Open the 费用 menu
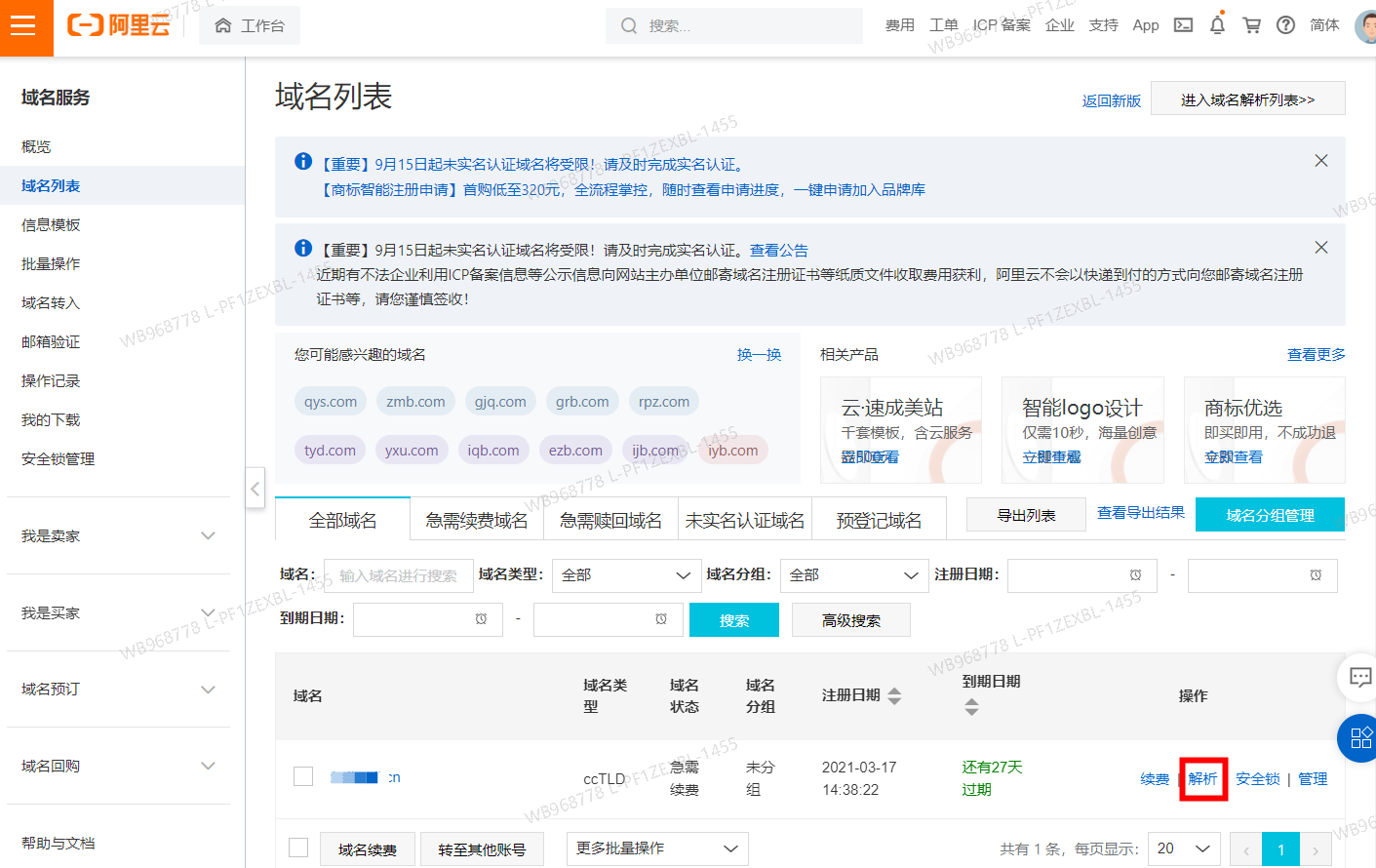Viewport: 1376px width, 868px height. 899,25
